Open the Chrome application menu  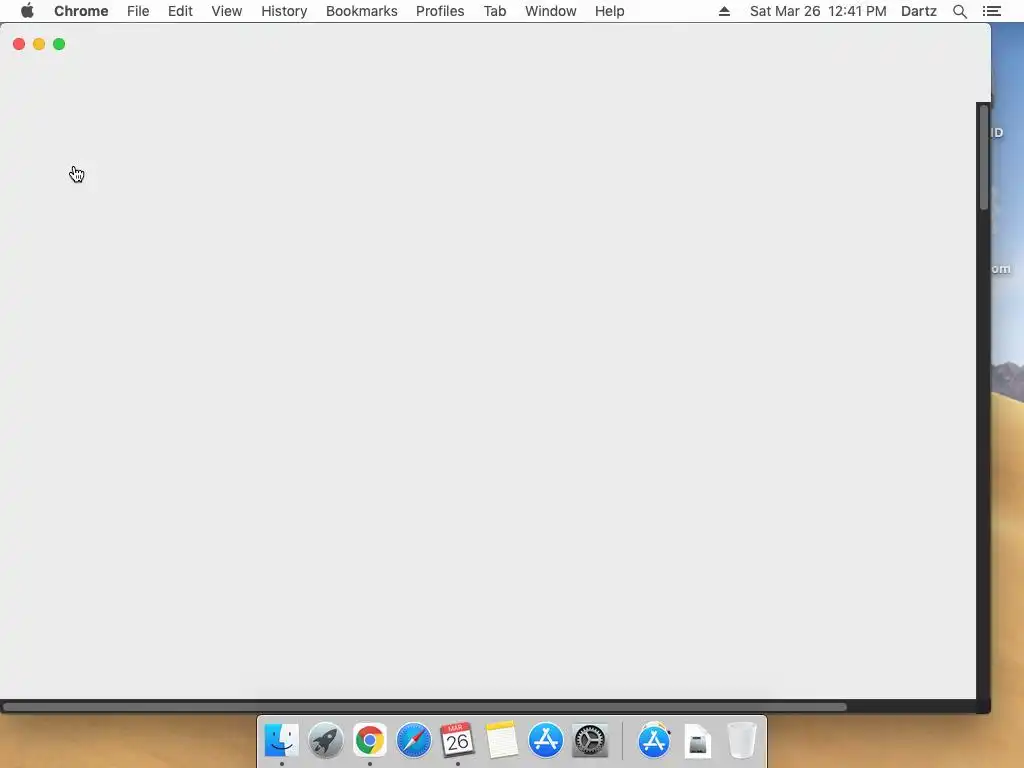[x=81, y=11]
